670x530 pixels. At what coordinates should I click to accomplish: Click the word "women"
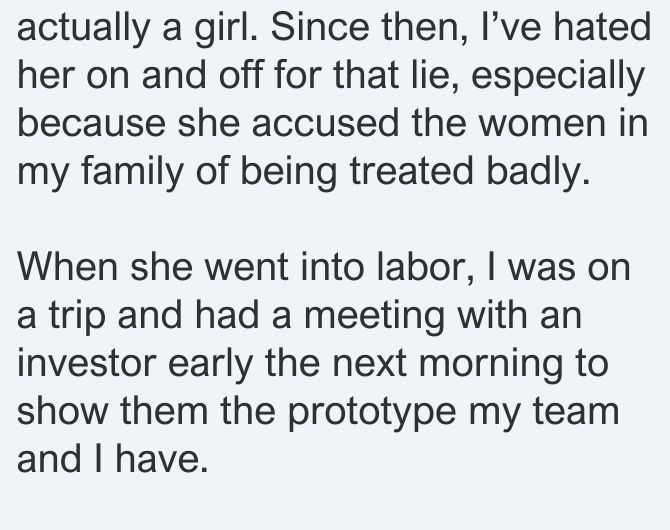click(542, 125)
